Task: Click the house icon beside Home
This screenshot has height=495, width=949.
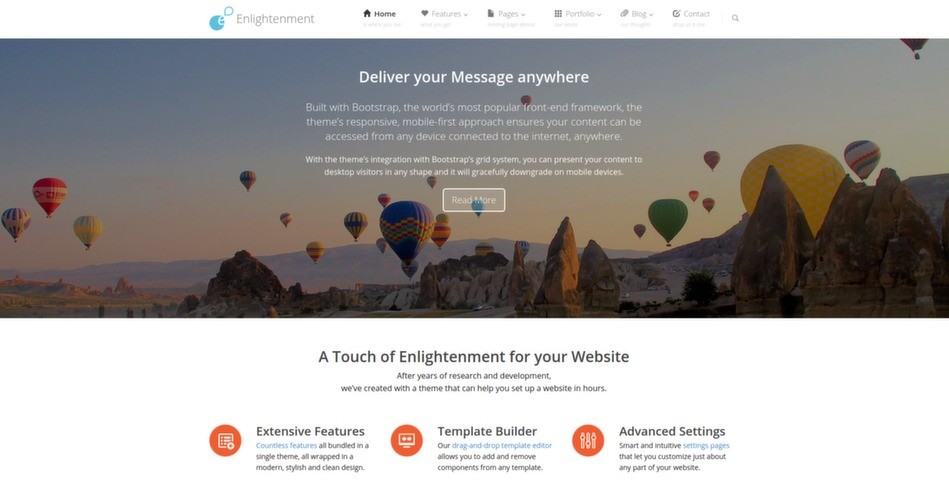Action: (367, 13)
